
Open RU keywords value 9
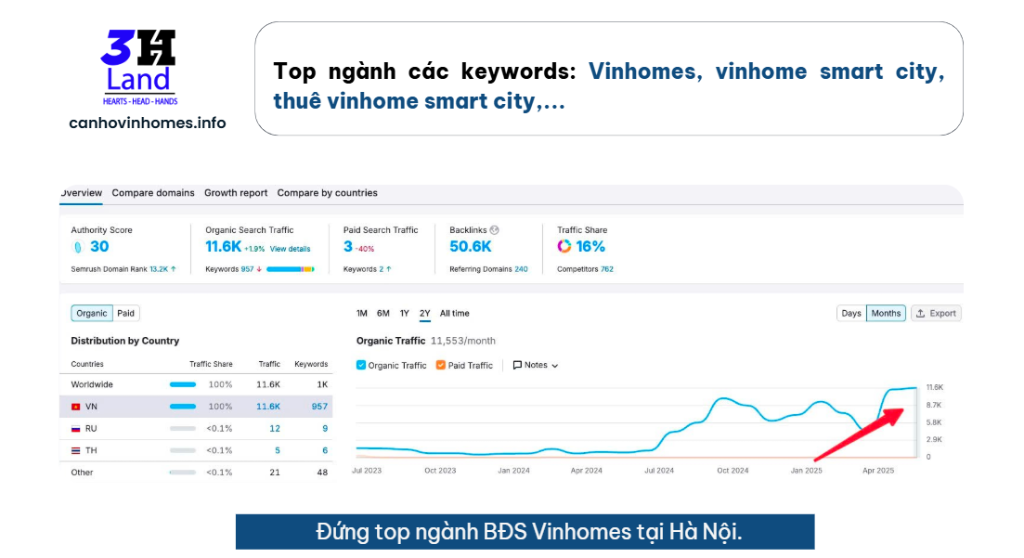[x=325, y=429]
